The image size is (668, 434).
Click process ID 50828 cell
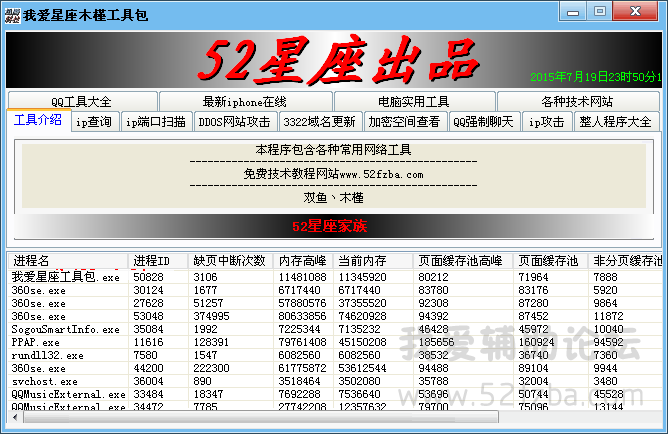148,277
